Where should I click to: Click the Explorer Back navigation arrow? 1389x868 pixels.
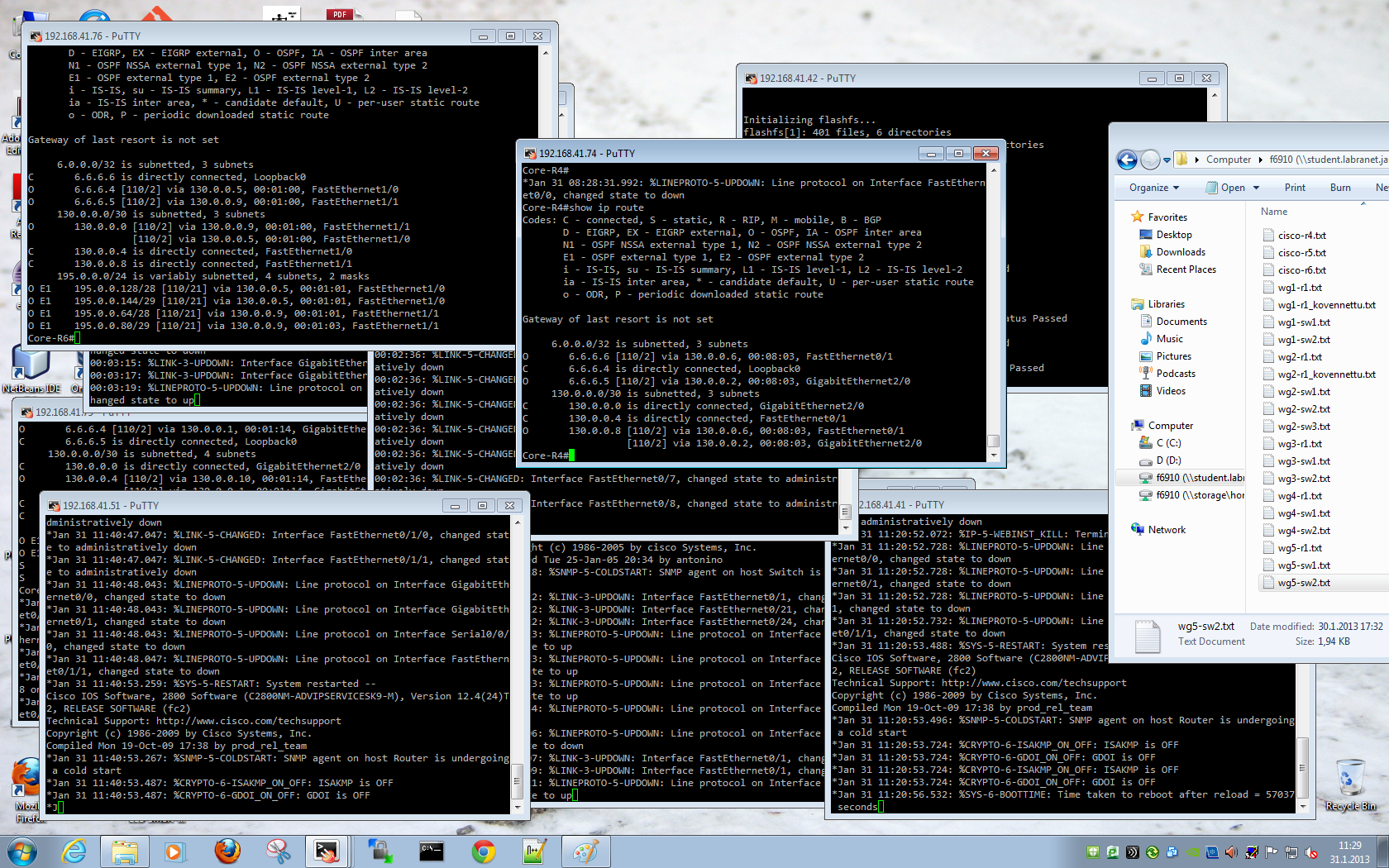(1126, 160)
